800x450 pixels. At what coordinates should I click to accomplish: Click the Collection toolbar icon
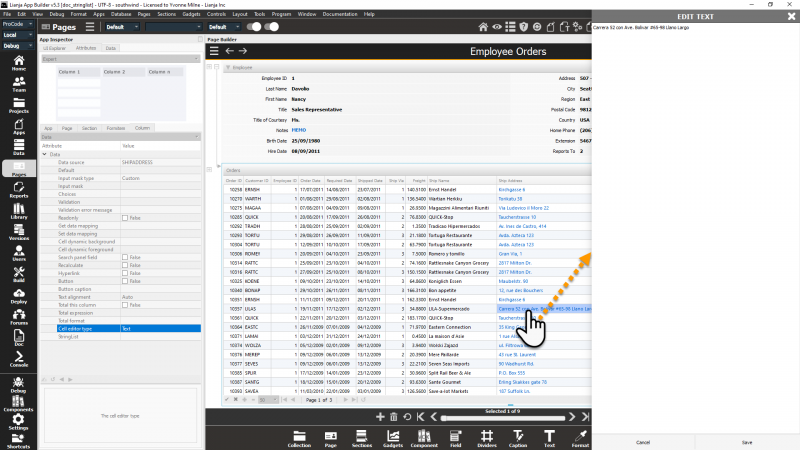(x=299, y=439)
